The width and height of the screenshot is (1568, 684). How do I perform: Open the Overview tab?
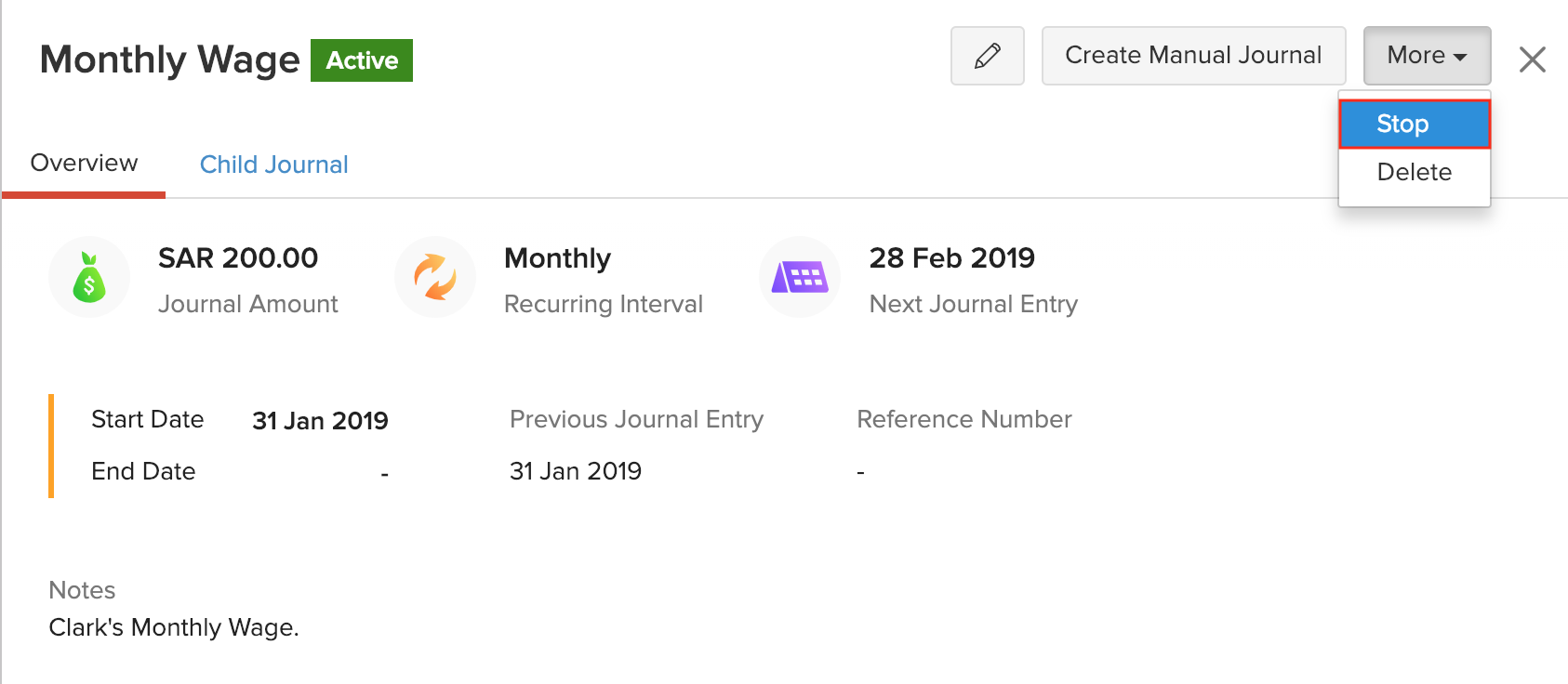point(84,164)
